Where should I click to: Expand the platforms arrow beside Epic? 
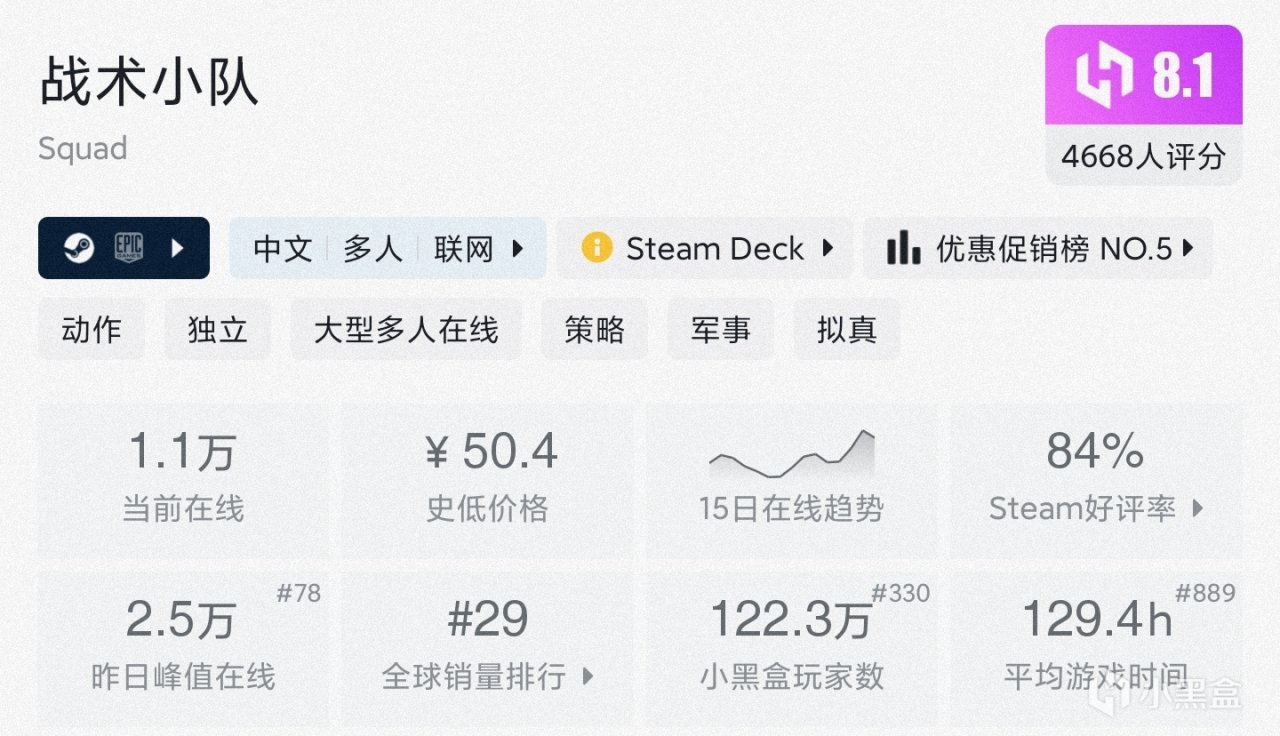[x=178, y=248]
